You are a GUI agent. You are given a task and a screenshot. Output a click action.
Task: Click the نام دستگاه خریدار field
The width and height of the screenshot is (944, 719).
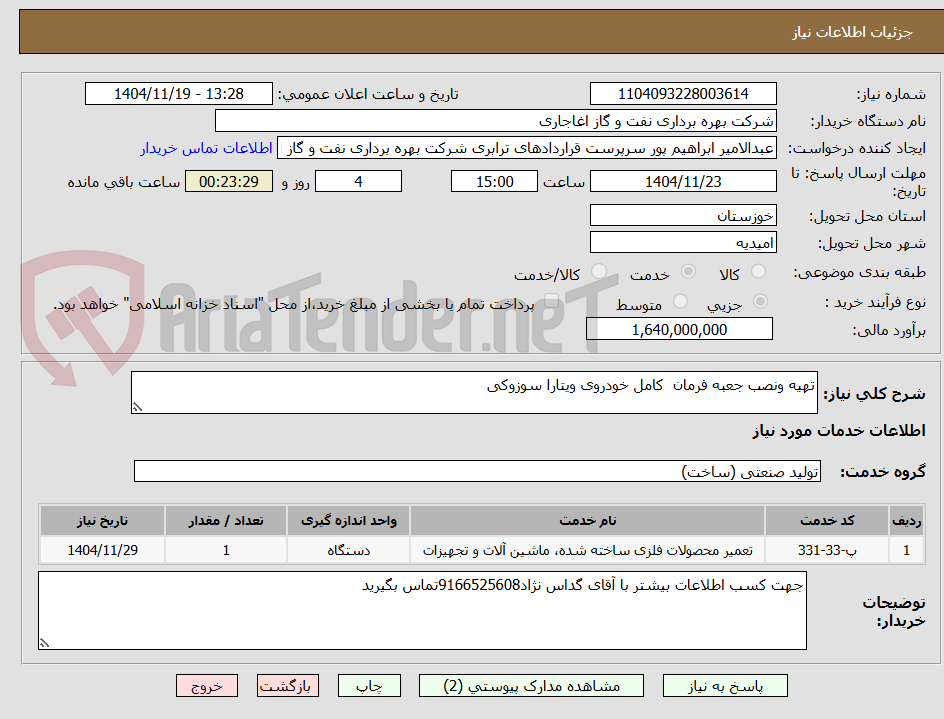tap(495, 121)
